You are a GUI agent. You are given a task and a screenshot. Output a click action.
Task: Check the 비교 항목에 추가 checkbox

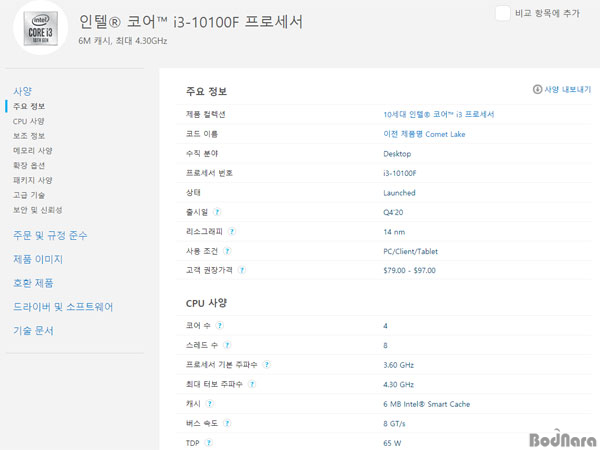pos(502,13)
